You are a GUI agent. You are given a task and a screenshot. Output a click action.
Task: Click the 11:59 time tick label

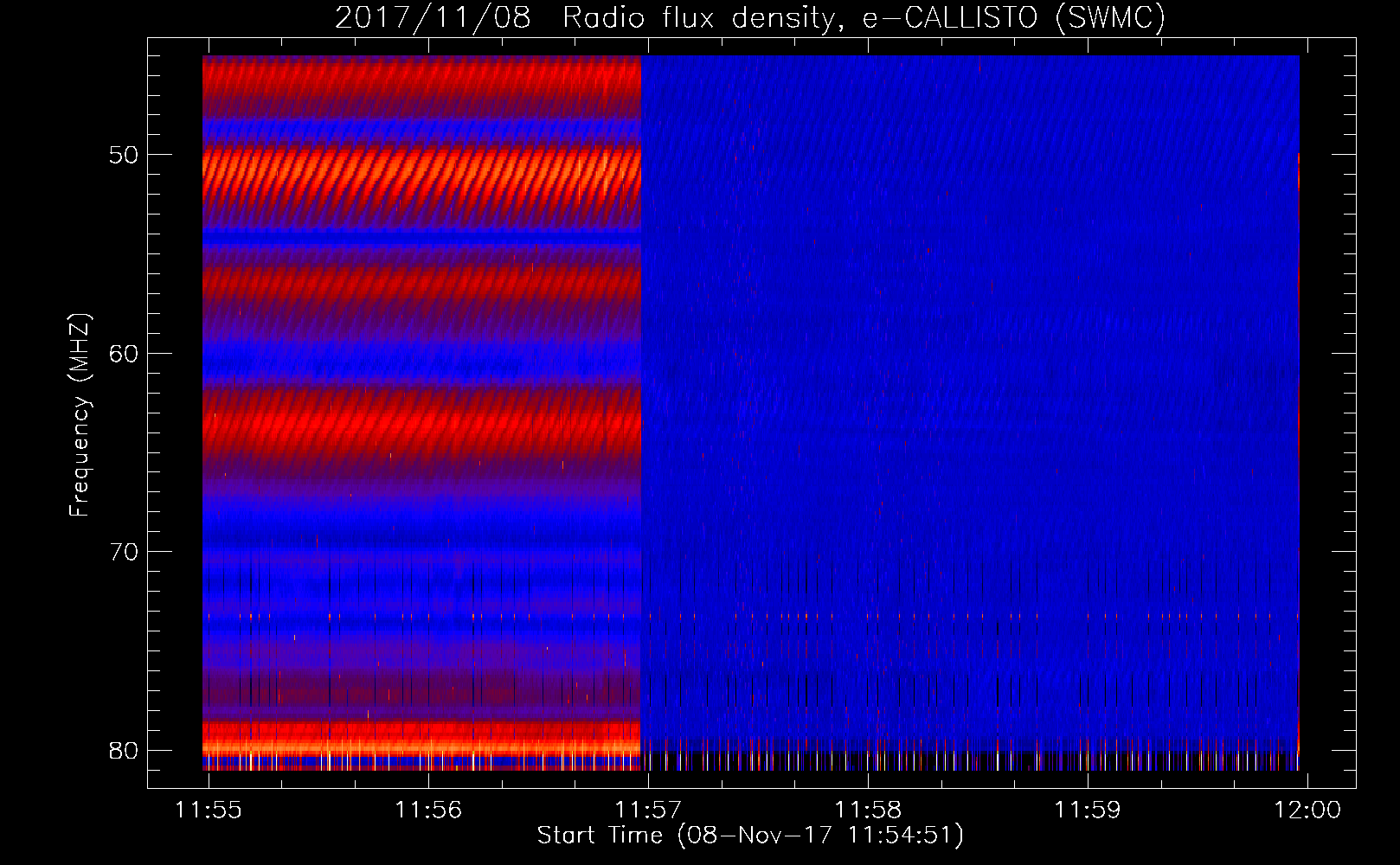[x=1088, y=810]
